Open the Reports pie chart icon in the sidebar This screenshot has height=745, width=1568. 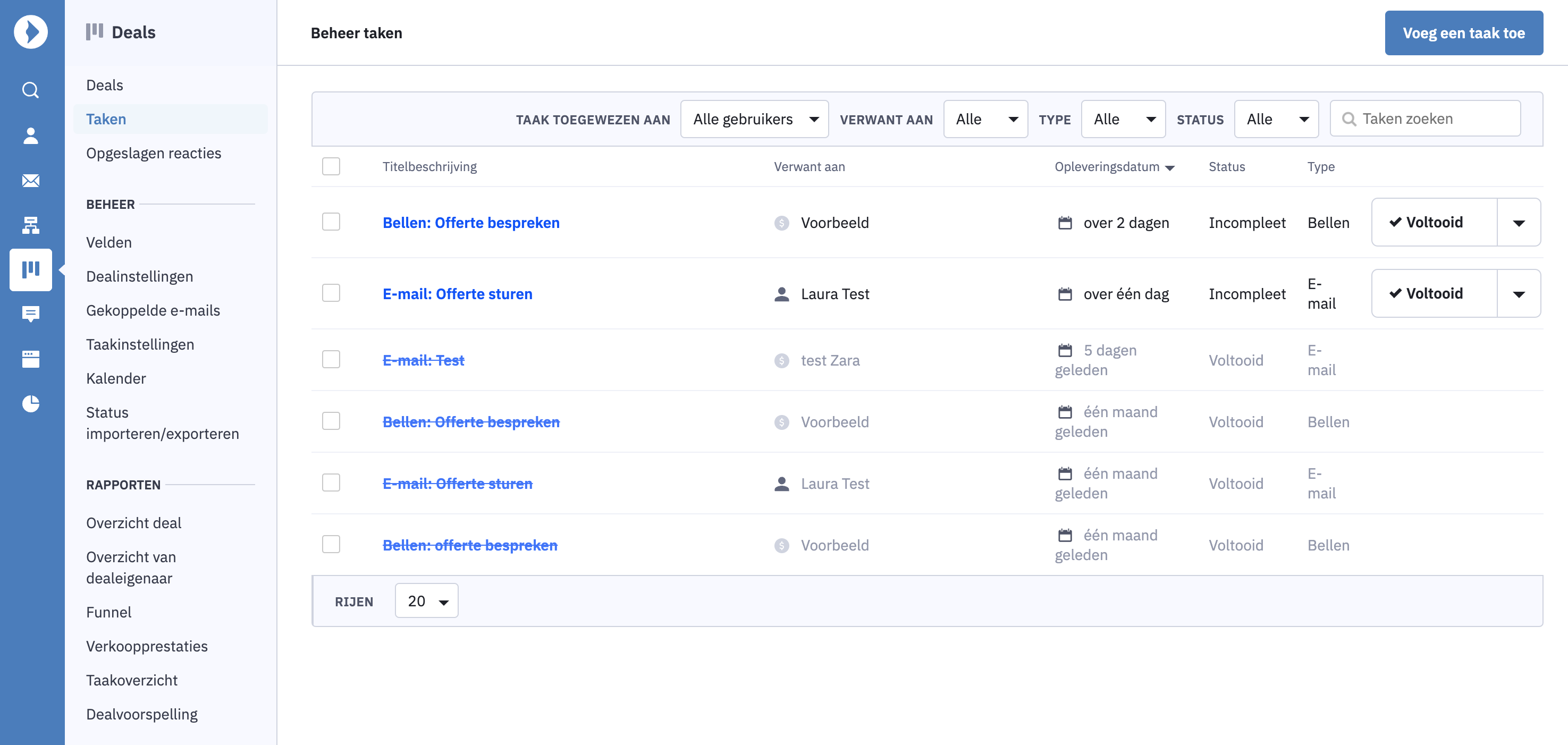pyautogui.click(x=30, y=403)
